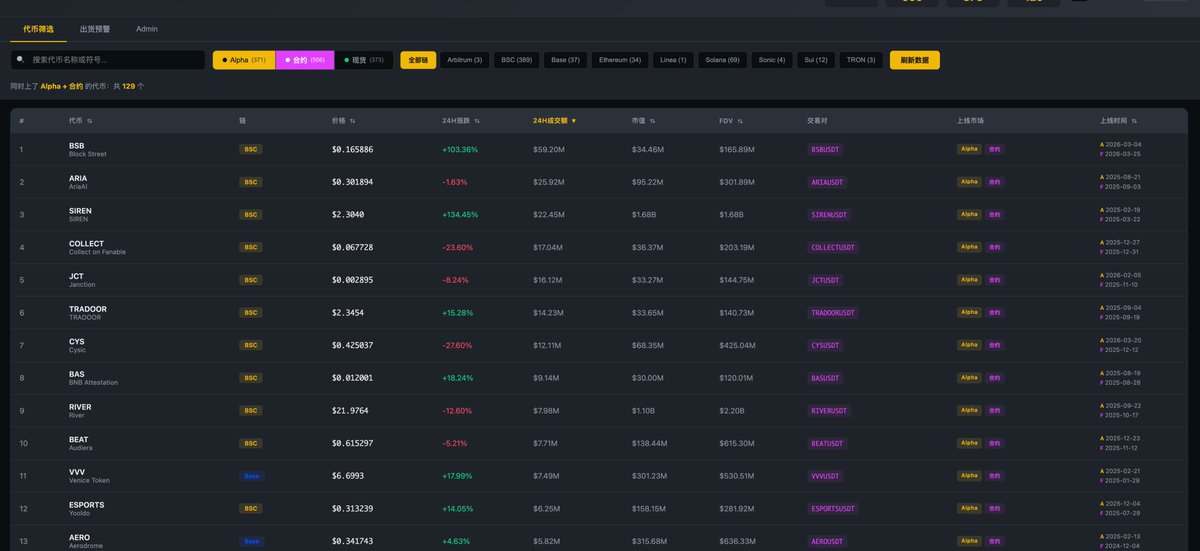Click the 合约 badge in RIVER row
This screenshot has height=551, width=1200.
pos(994,411)
